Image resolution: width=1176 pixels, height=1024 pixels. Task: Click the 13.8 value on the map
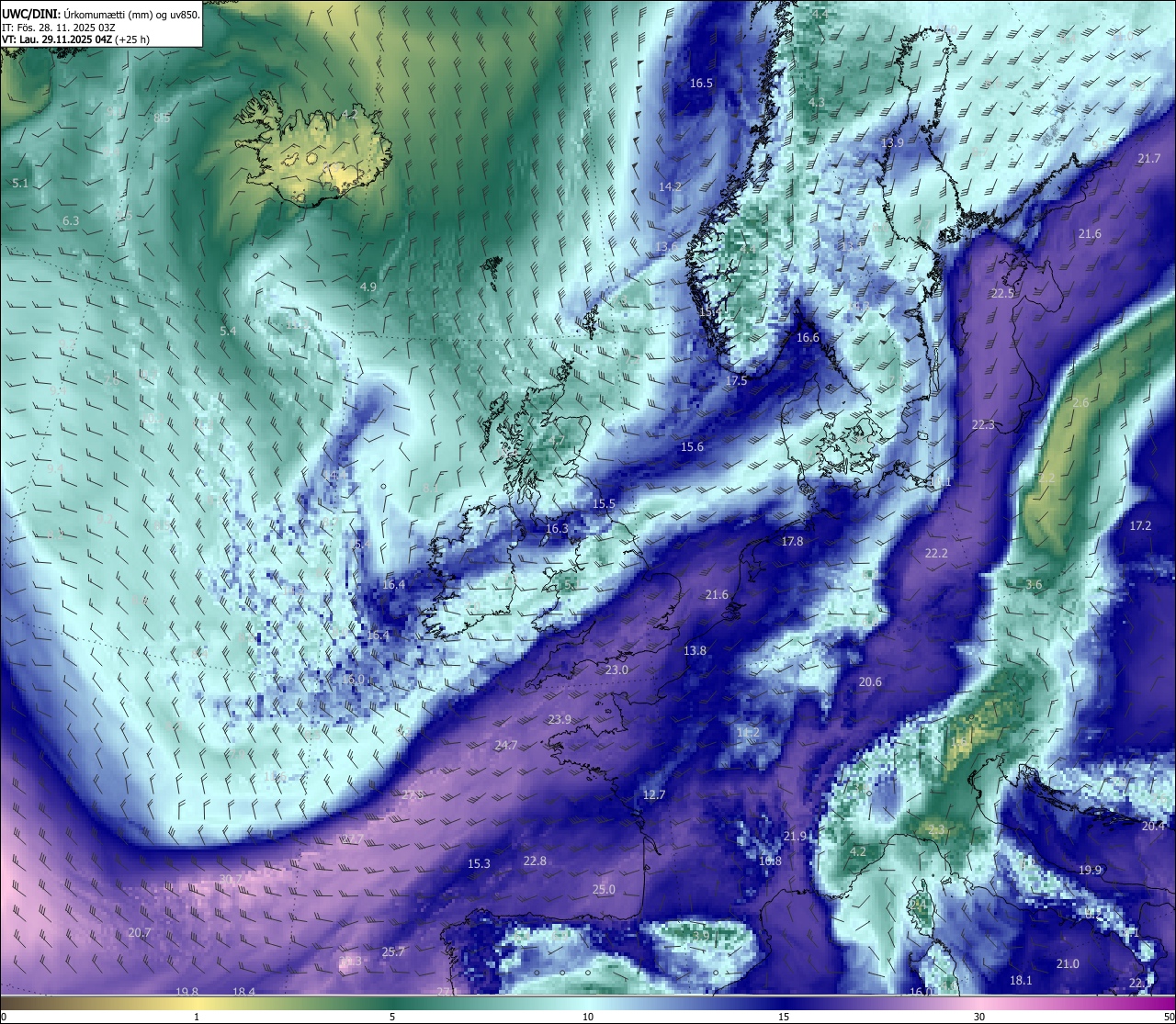pos(695,650)
